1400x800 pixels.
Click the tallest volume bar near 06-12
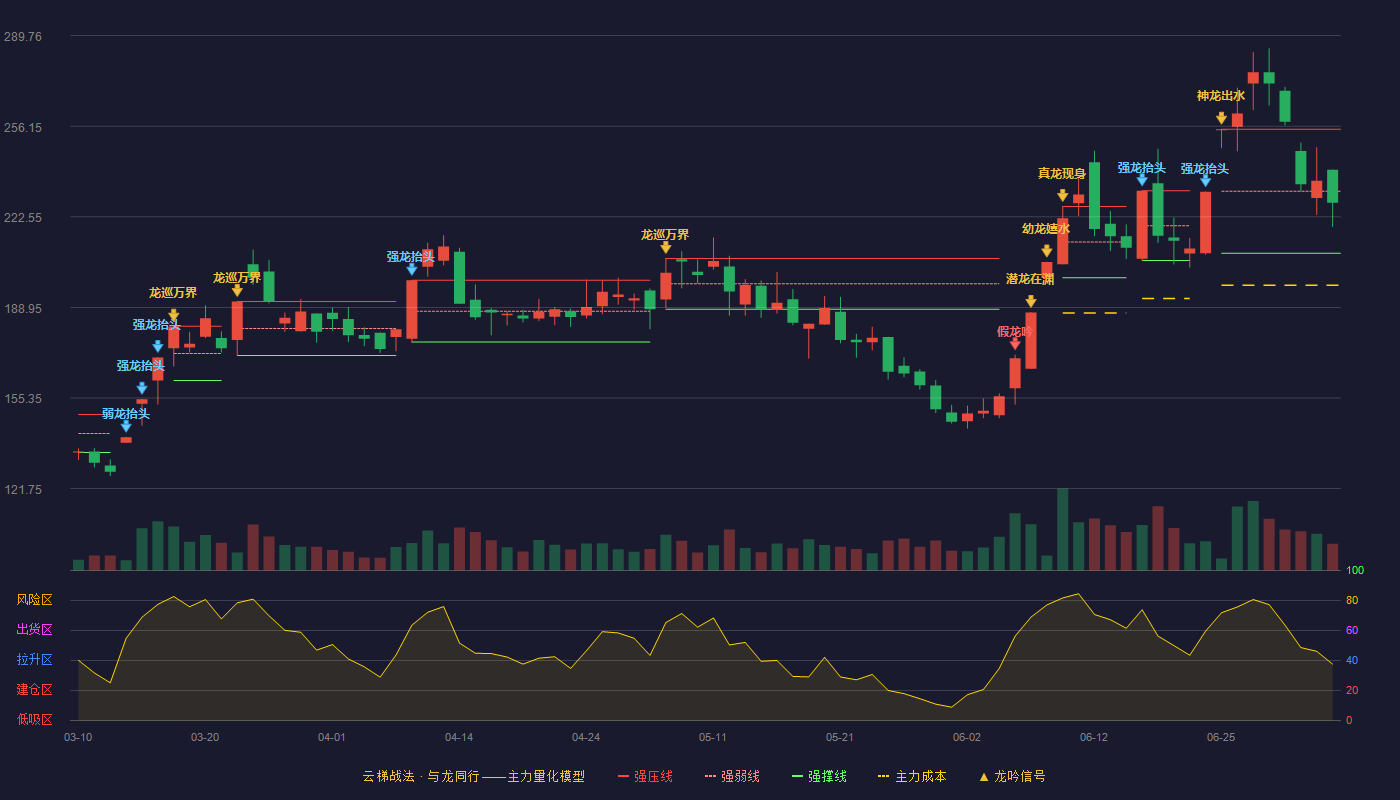coord(1063,529)
